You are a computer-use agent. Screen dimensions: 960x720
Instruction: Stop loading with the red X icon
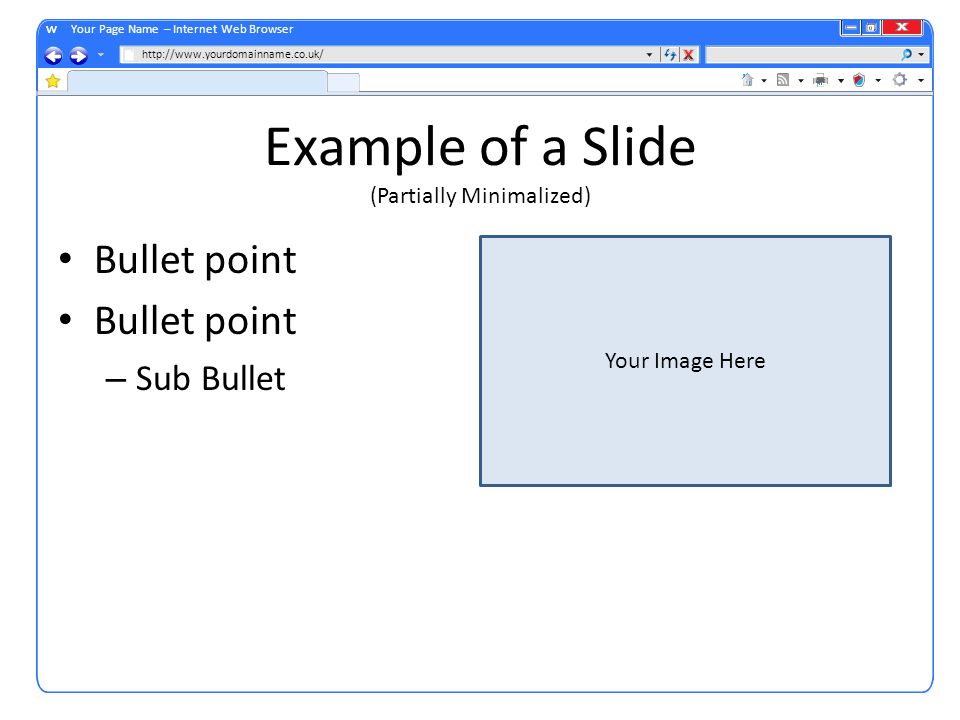689,55
